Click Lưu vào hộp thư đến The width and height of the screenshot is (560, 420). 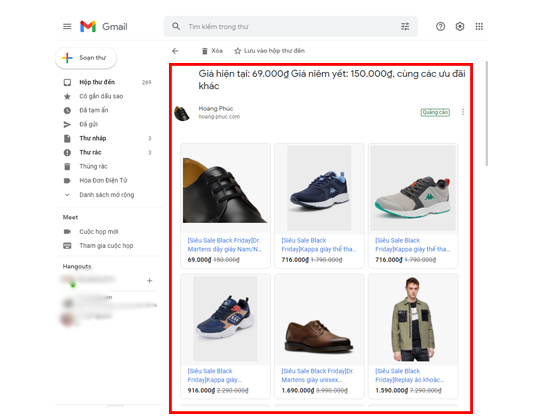(274, 51)
